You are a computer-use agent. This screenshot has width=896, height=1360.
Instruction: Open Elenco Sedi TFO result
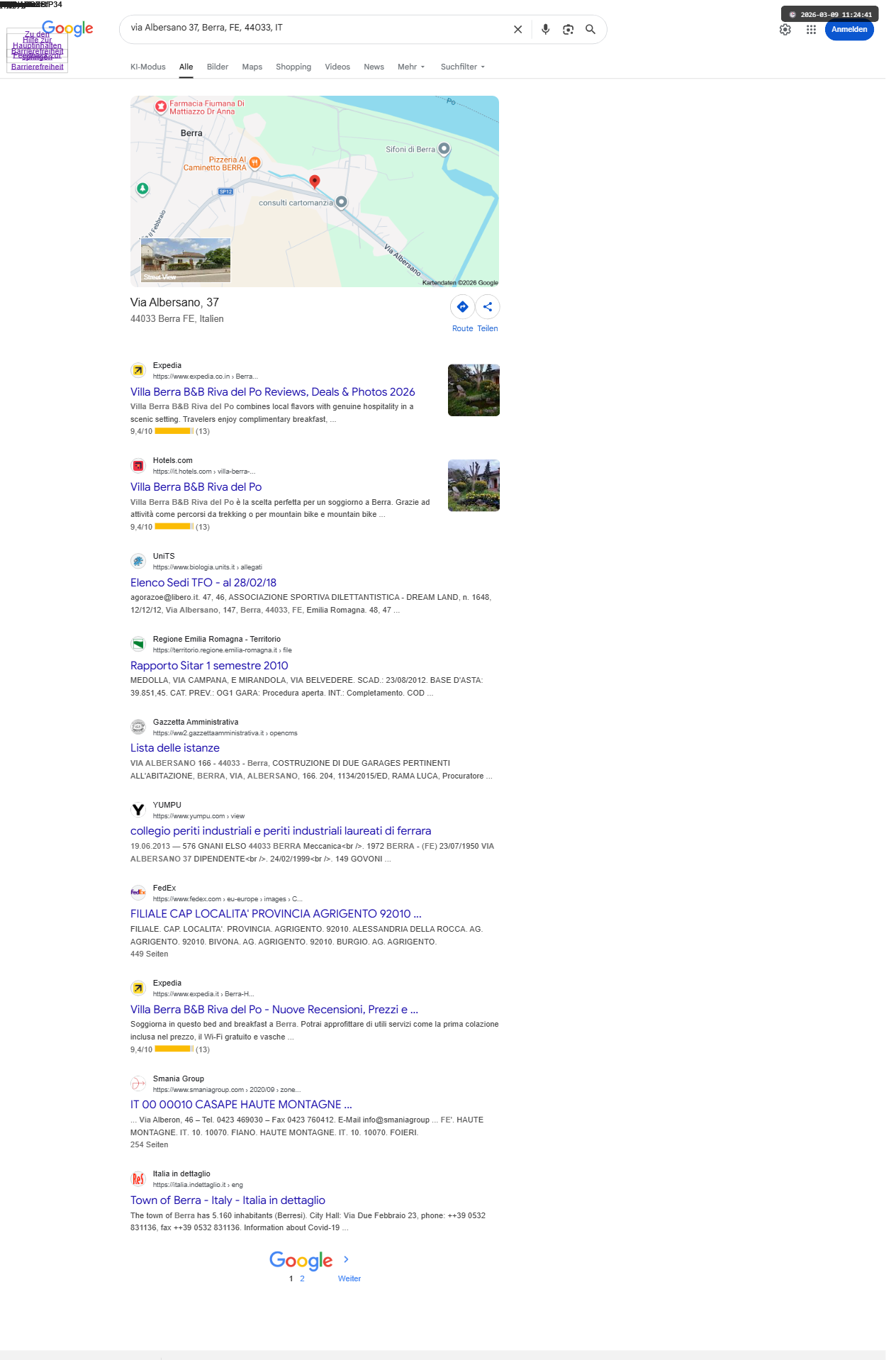pos(203,583)
